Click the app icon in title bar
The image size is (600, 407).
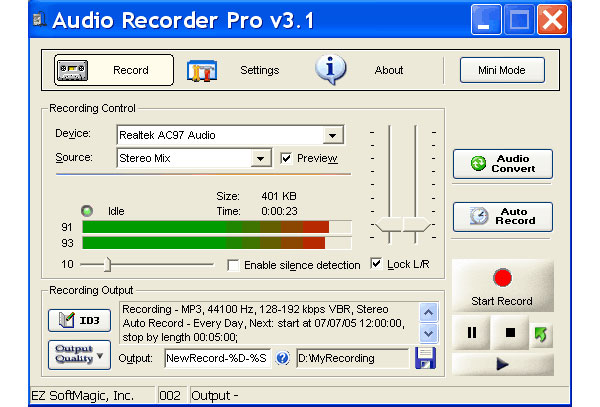pos(40,20)
